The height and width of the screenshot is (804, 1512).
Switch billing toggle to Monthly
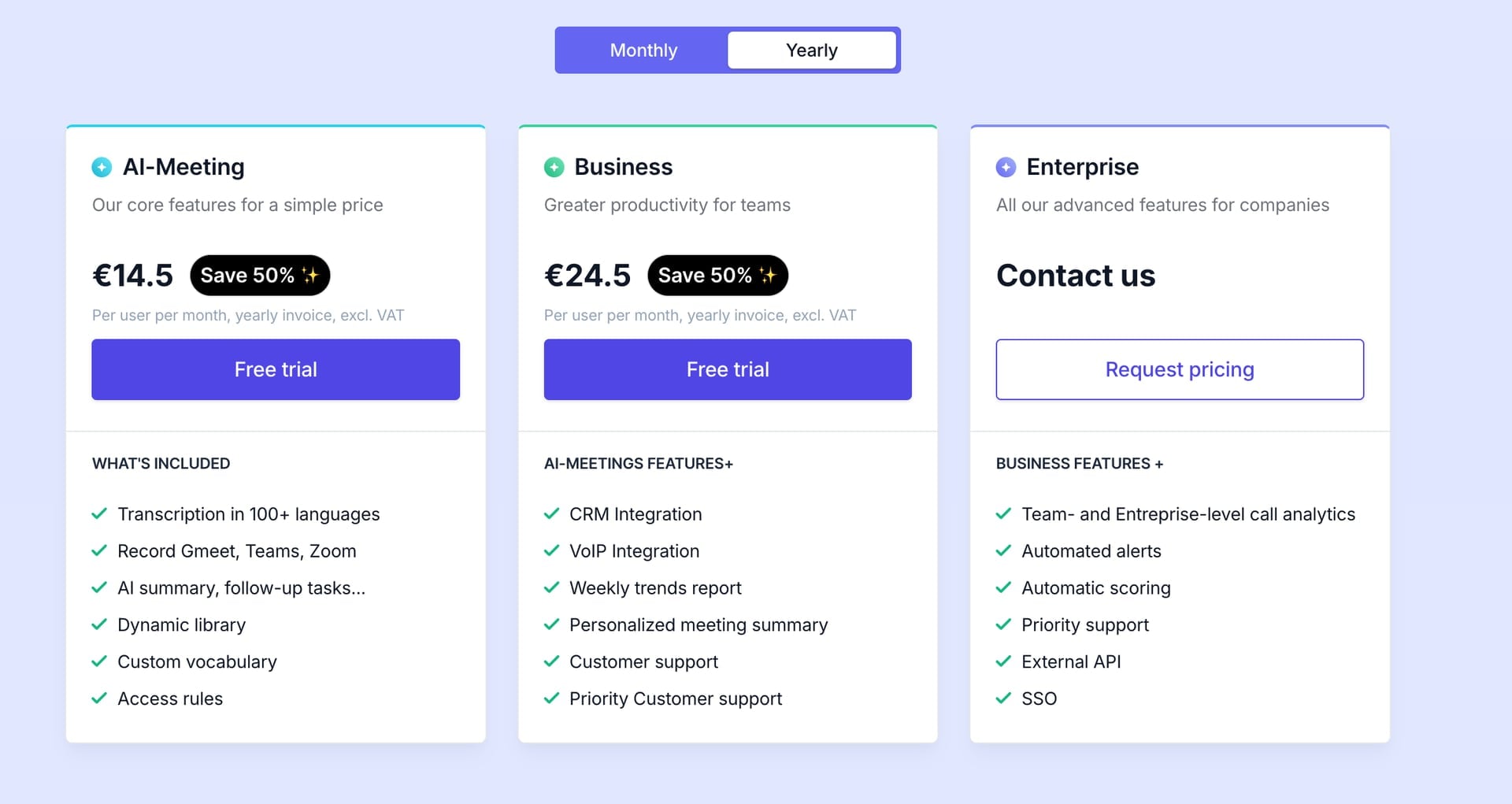click(643, 50)
